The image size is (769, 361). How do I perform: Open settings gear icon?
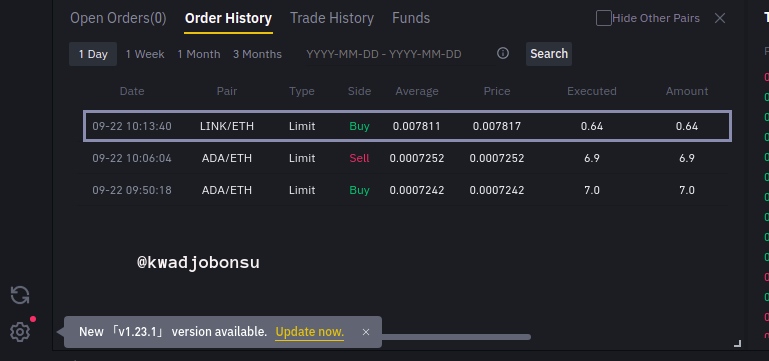coord(20,332)
